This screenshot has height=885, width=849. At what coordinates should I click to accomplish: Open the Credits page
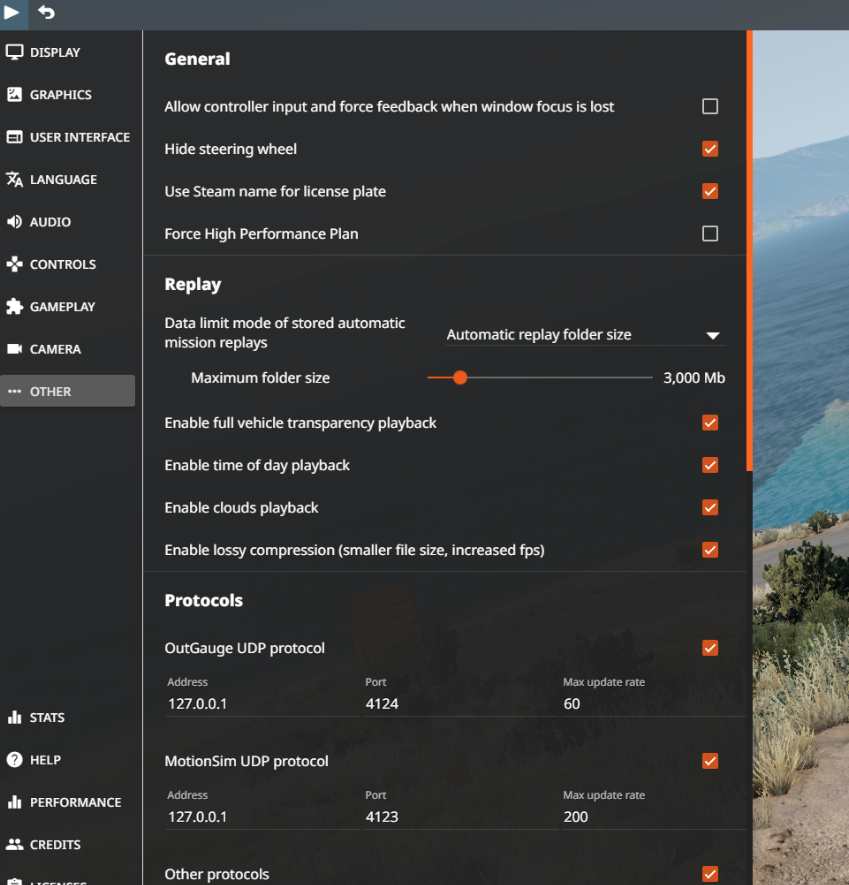[55, 845]
